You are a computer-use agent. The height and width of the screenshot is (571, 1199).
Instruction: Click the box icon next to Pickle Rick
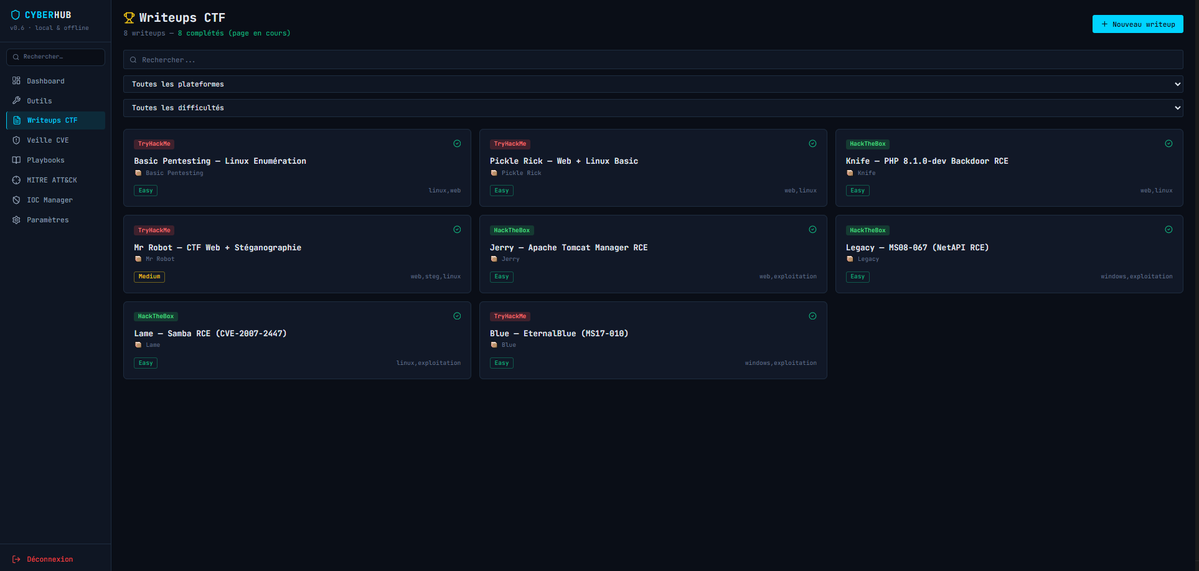click(x=494, y=174)
